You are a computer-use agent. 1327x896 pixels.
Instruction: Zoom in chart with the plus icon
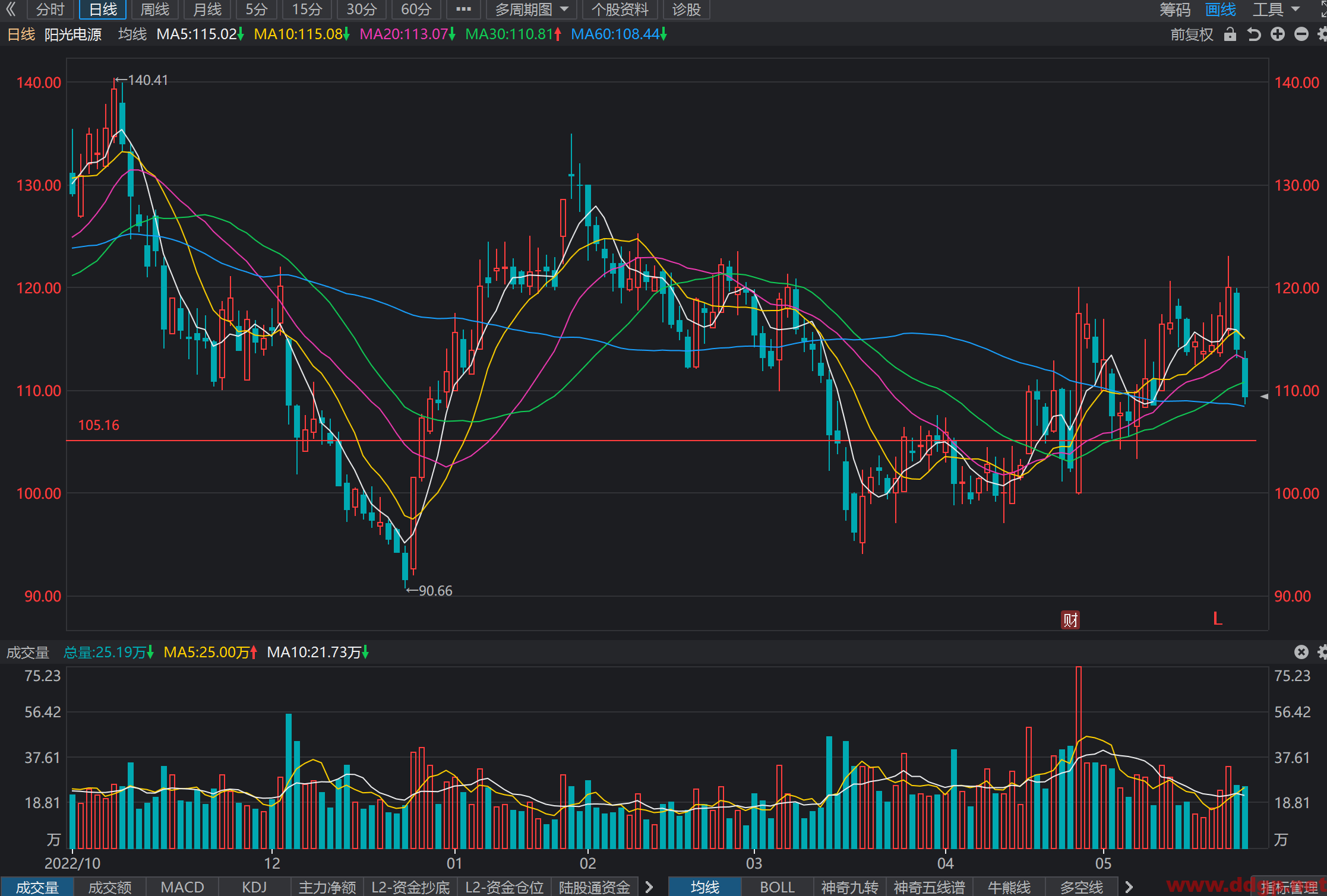click(x=1278, y=34)
